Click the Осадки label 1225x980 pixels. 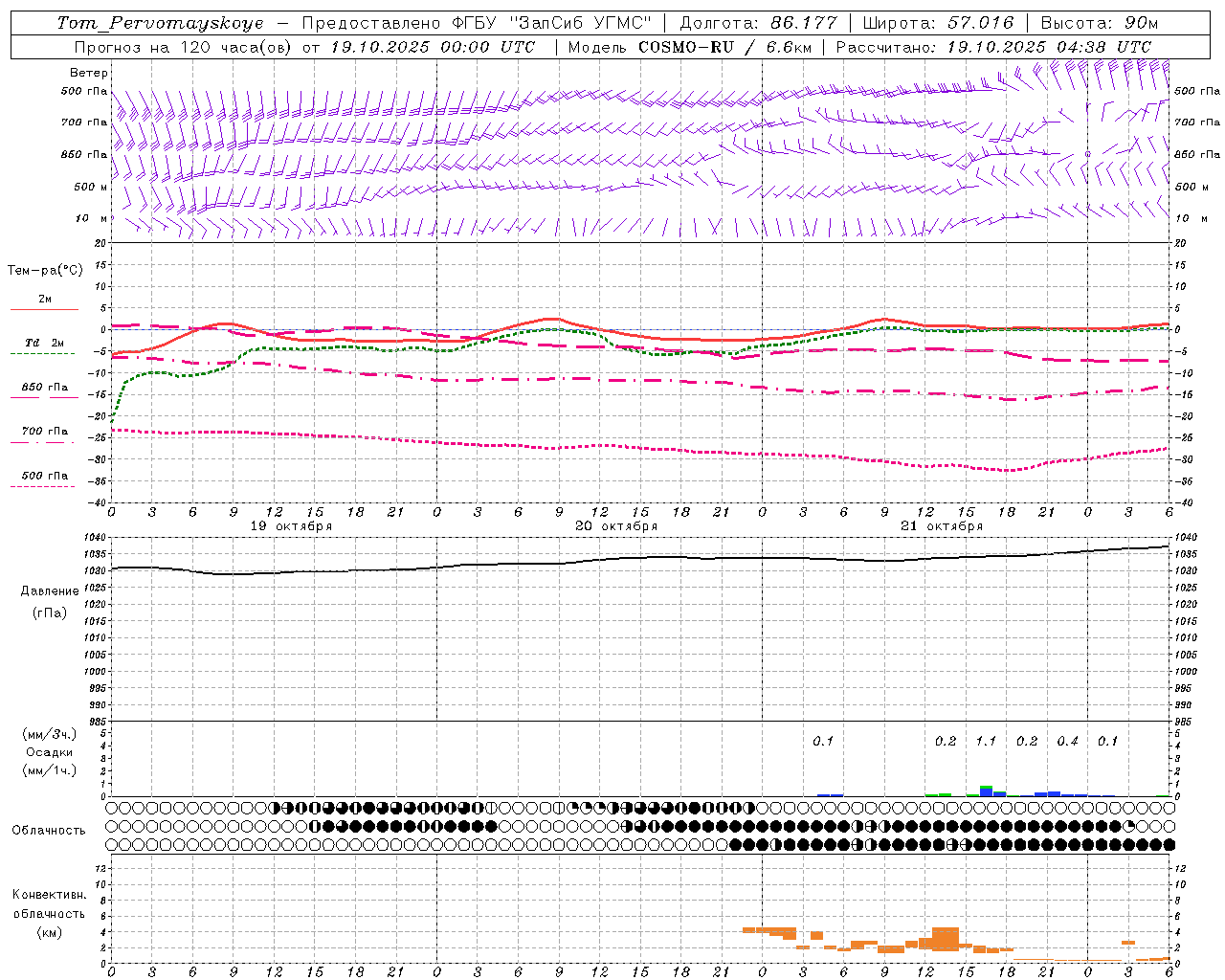tap(49, 752)
